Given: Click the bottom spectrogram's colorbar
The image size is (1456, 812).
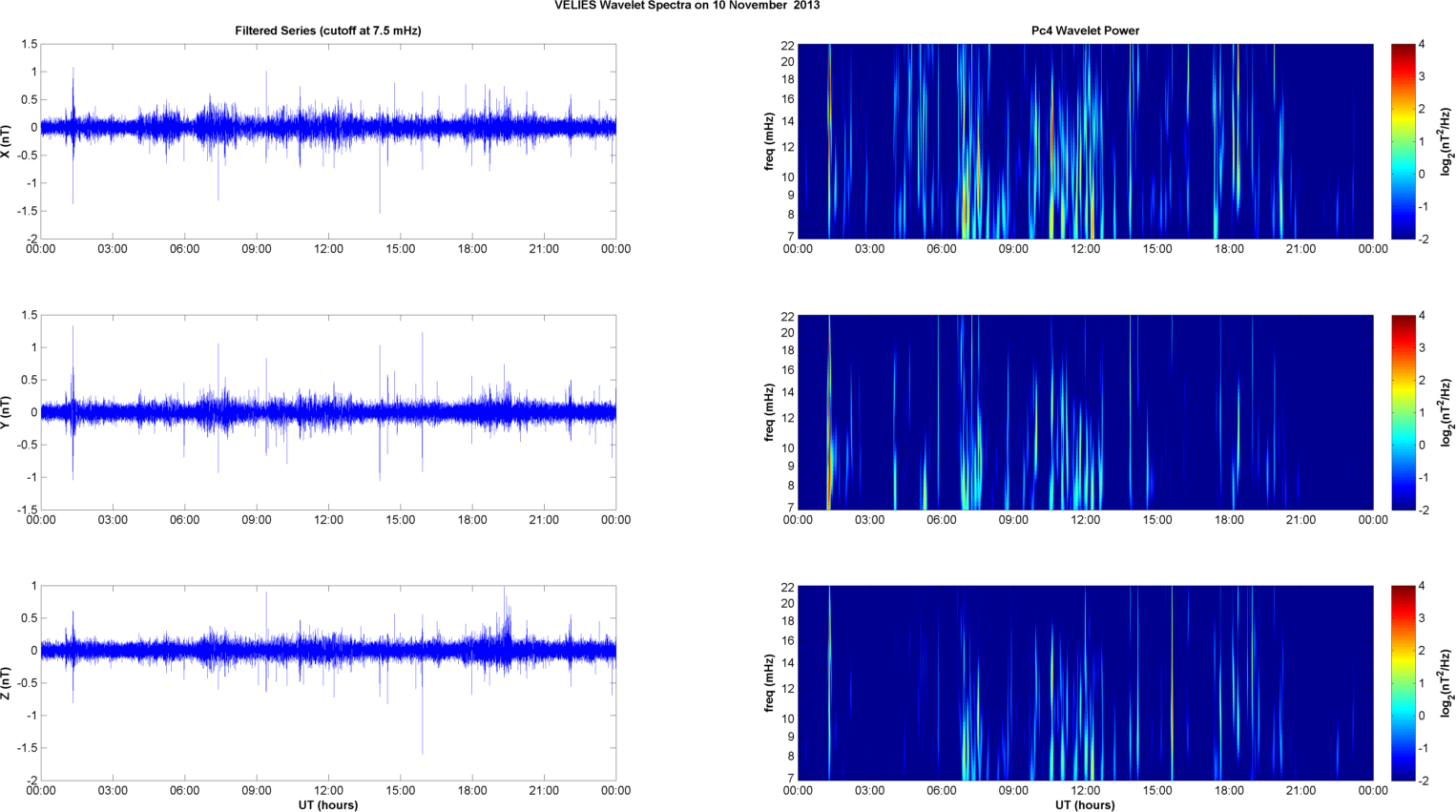Looking at the screenshot, I should [x=1403, y=683].
